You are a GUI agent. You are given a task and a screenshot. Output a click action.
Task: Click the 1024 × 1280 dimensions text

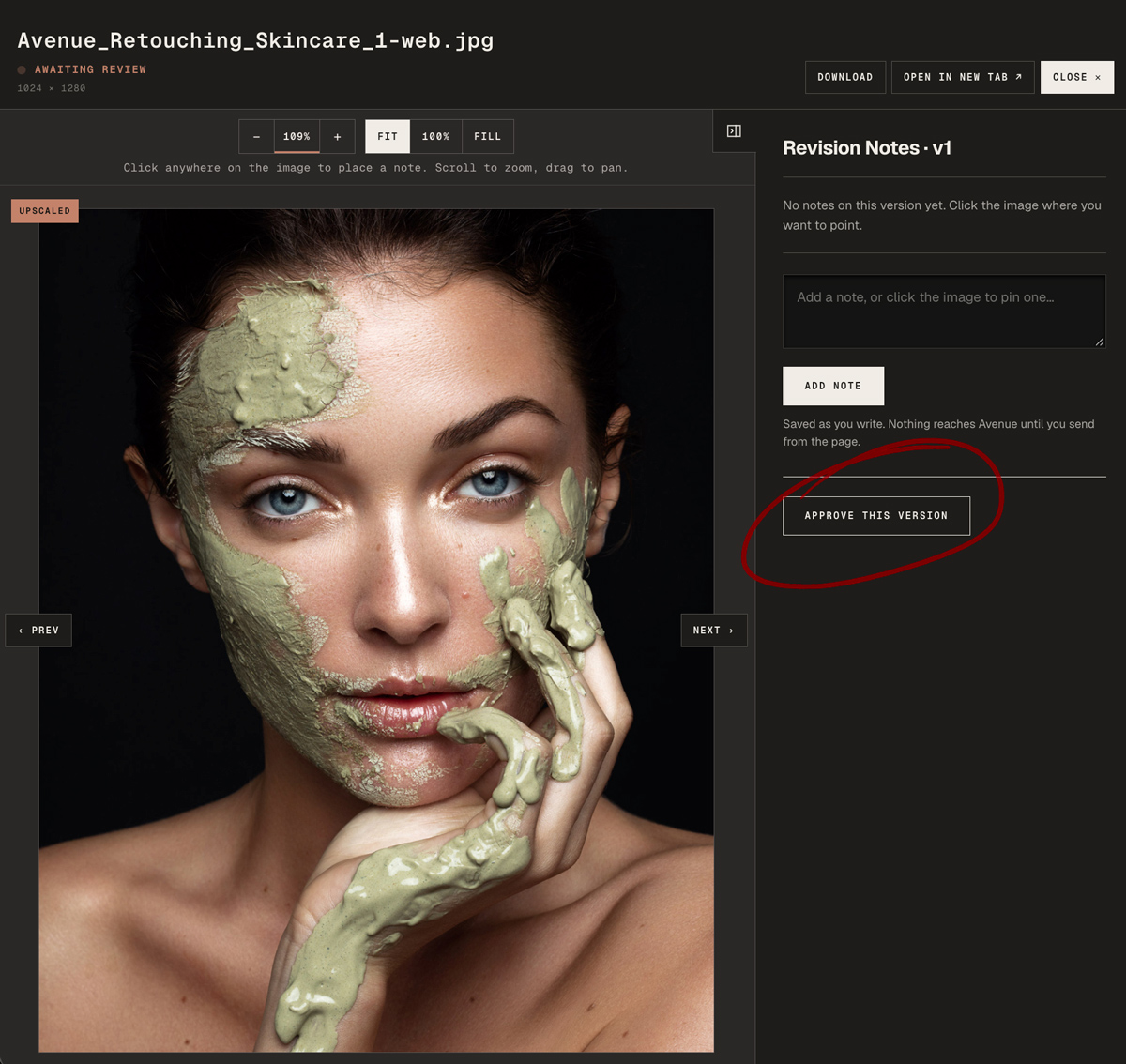pos(52,88)
